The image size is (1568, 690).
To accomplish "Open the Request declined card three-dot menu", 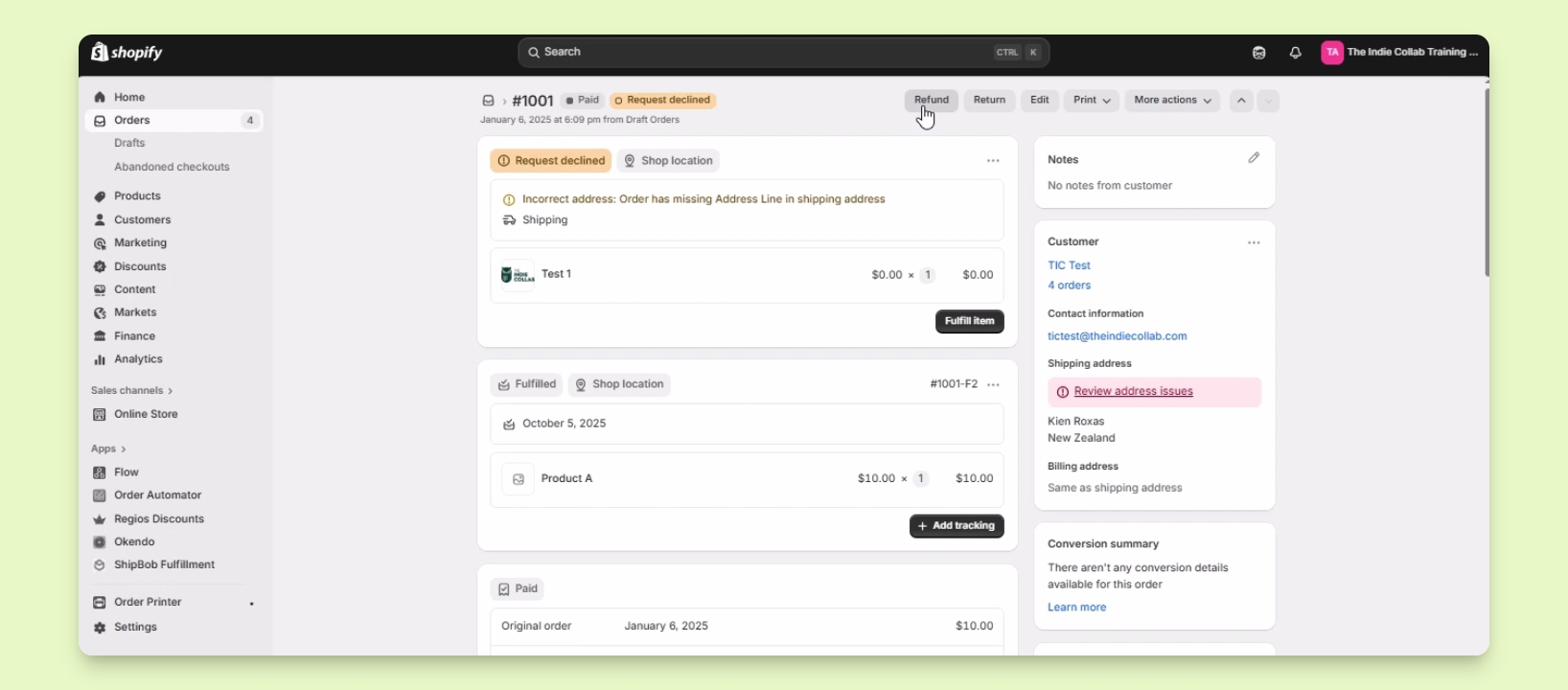I will pyautogui.click(x=993, y=161).
